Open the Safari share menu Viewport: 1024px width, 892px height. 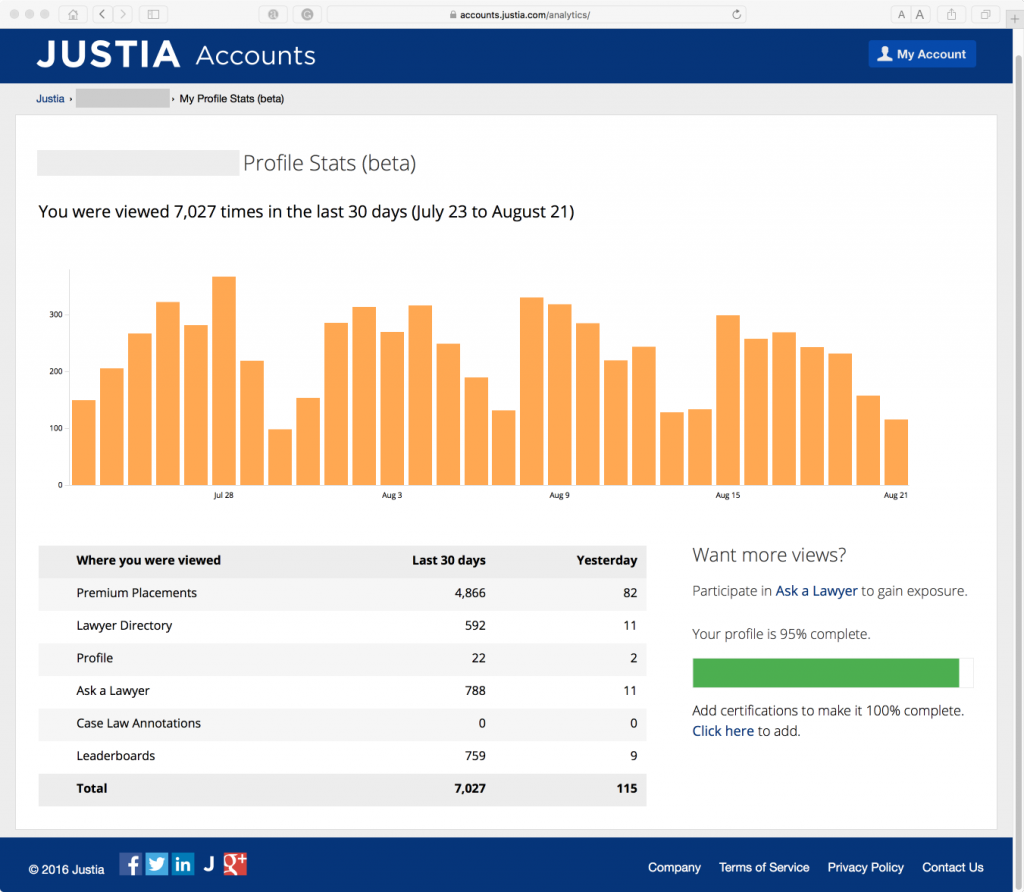click(x=951, y=15)
